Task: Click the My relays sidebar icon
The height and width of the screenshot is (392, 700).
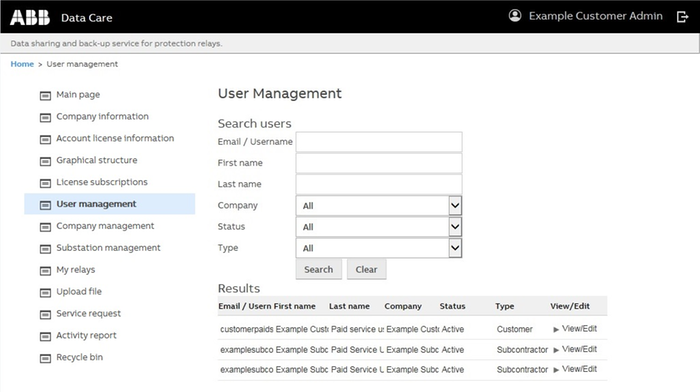Action: (x=45, y=270)
